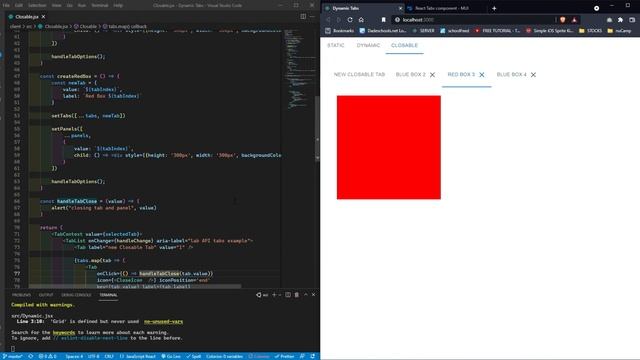This screenshot has height=360, width=640.
Task: Open the Help menu in VS Code
Action: tap(118, 5)
